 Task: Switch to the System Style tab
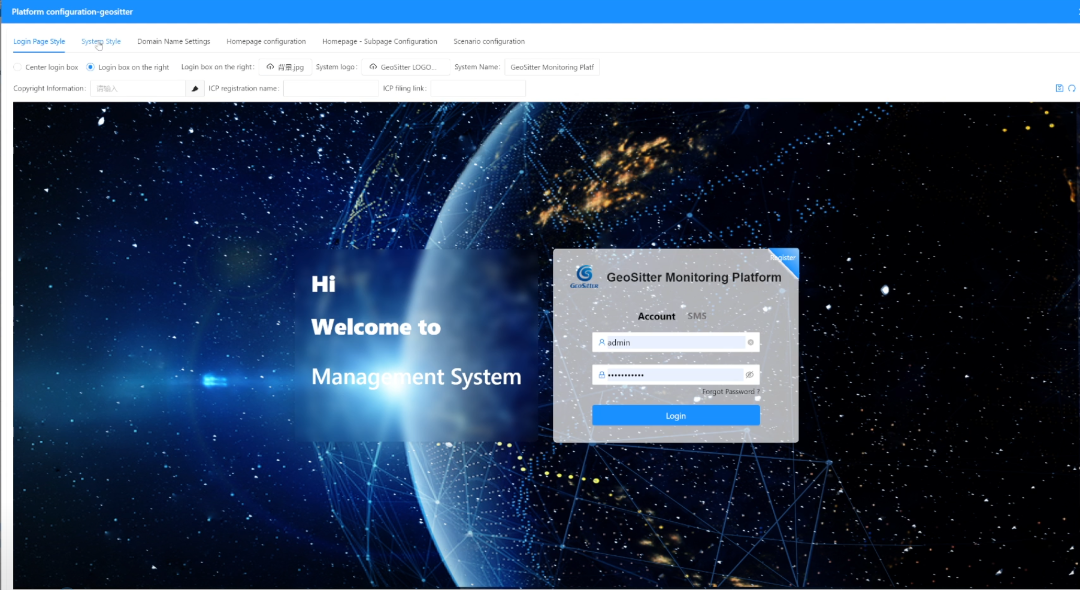101,41
